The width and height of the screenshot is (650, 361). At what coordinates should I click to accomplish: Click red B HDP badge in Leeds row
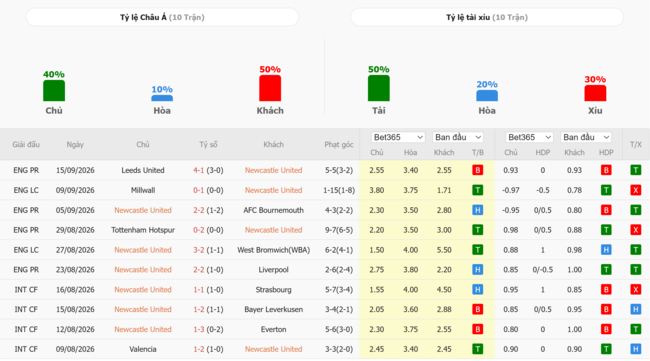tap(606, 170)
